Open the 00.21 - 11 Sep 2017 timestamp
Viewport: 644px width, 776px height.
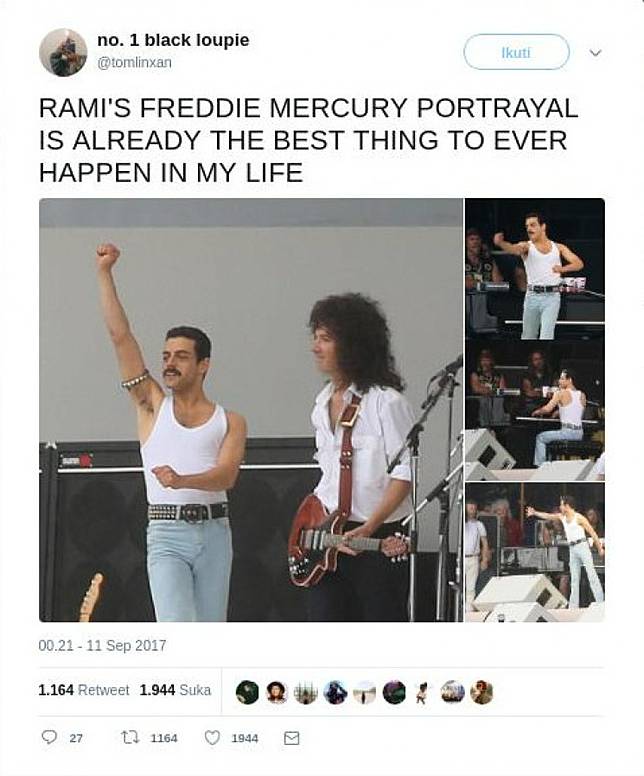click(x=102, y=646)
